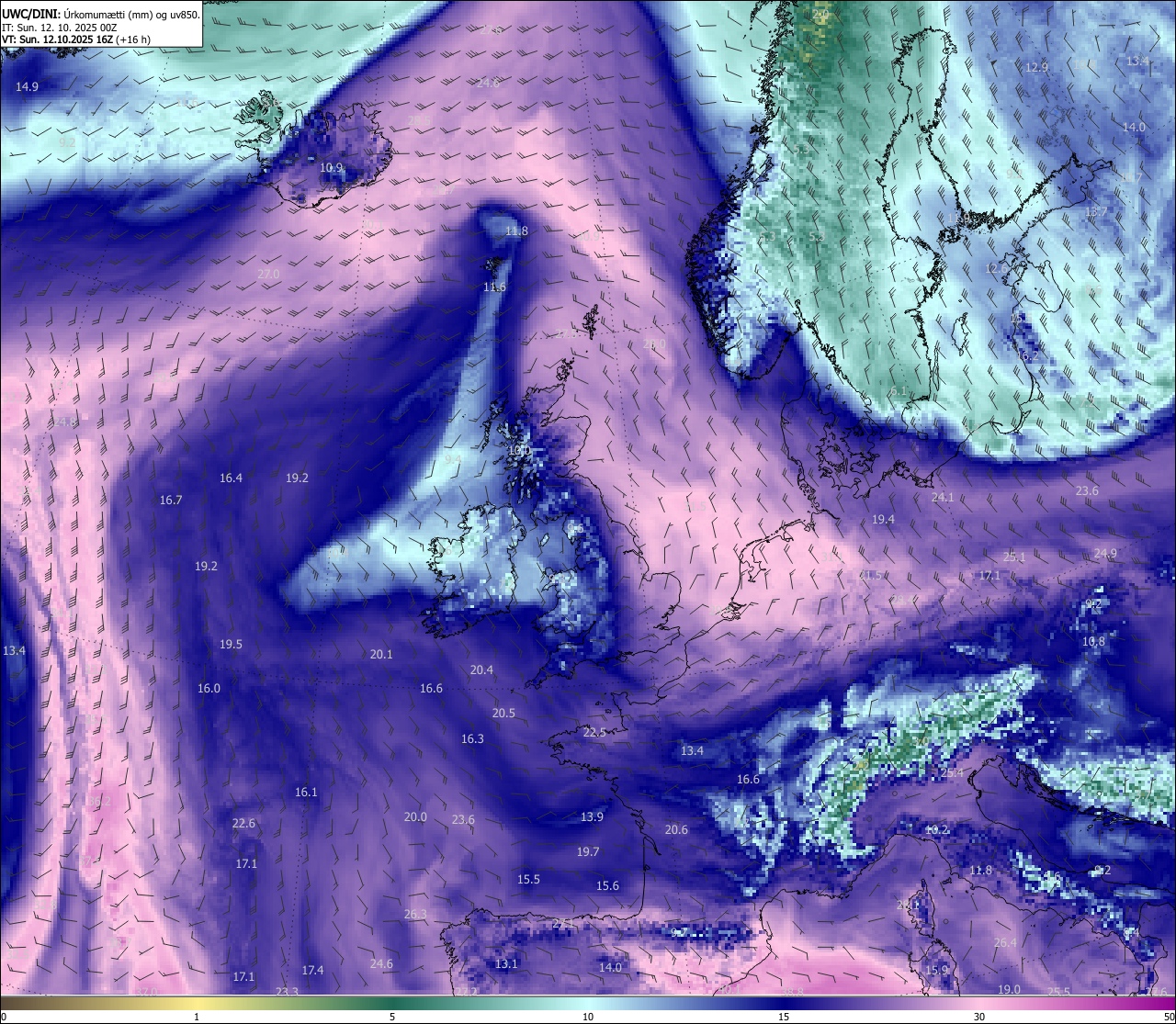Viewport: 1176px width, 1024px height.
Task: Click the 16.0 value on the map
Action: [x=209, y=689]
